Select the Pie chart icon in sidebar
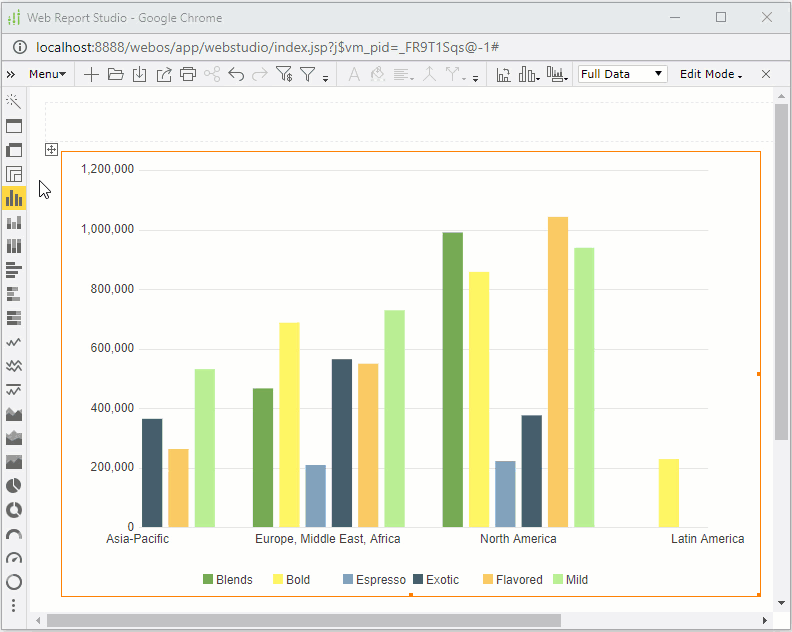 click(14, 486)
